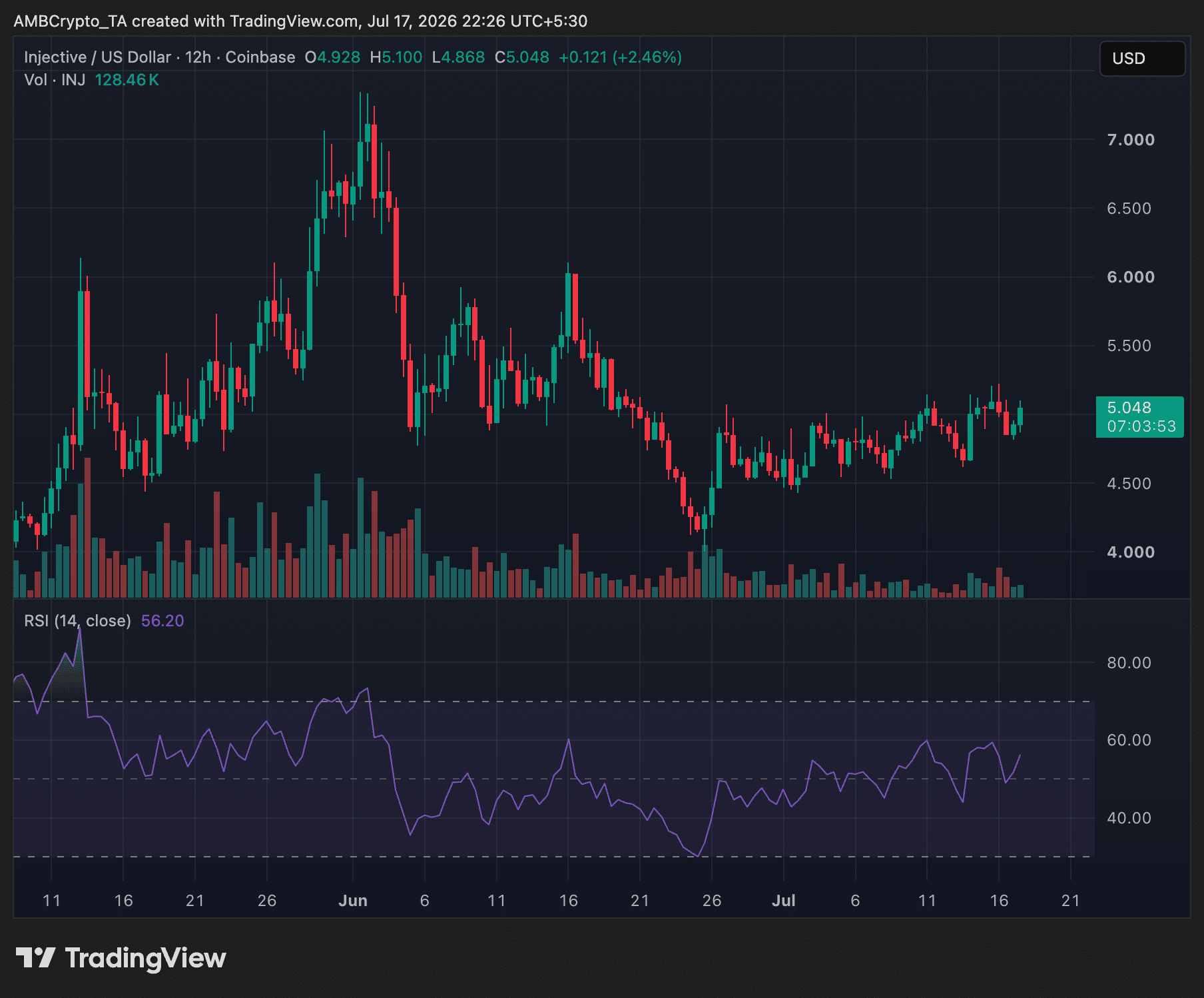Viewport: 1204px width, 998px height.
Task: Click the high value H5.100
Action: point(396,57)
